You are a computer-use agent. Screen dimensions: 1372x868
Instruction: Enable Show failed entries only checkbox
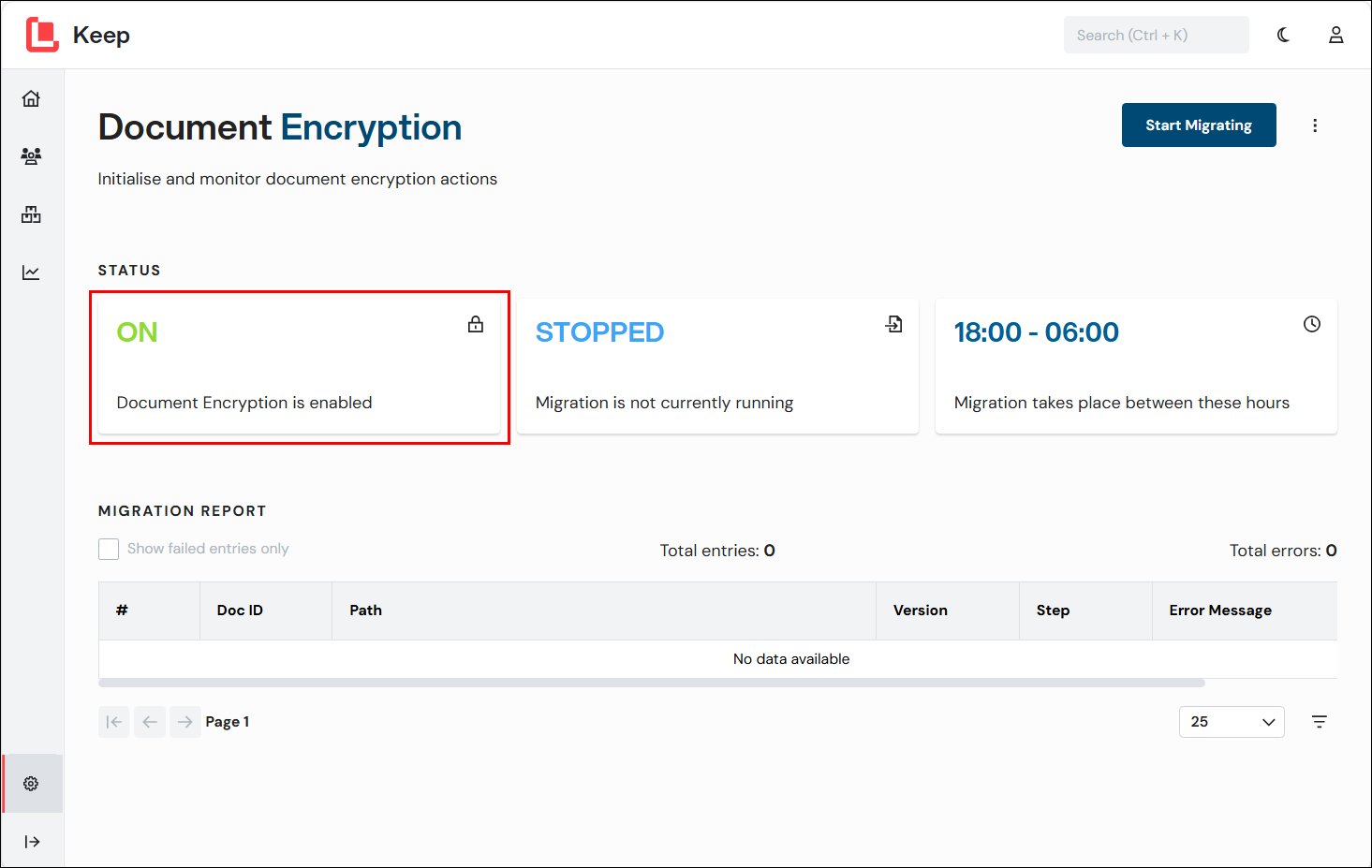click(109, 549)
